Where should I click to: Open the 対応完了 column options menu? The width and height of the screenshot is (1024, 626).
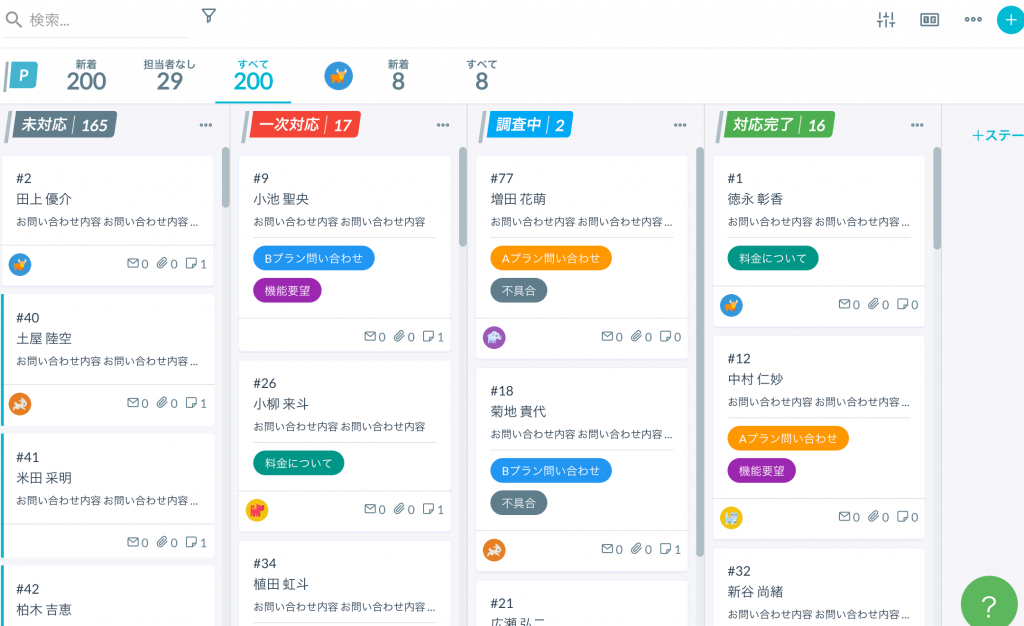coord(917,125)
